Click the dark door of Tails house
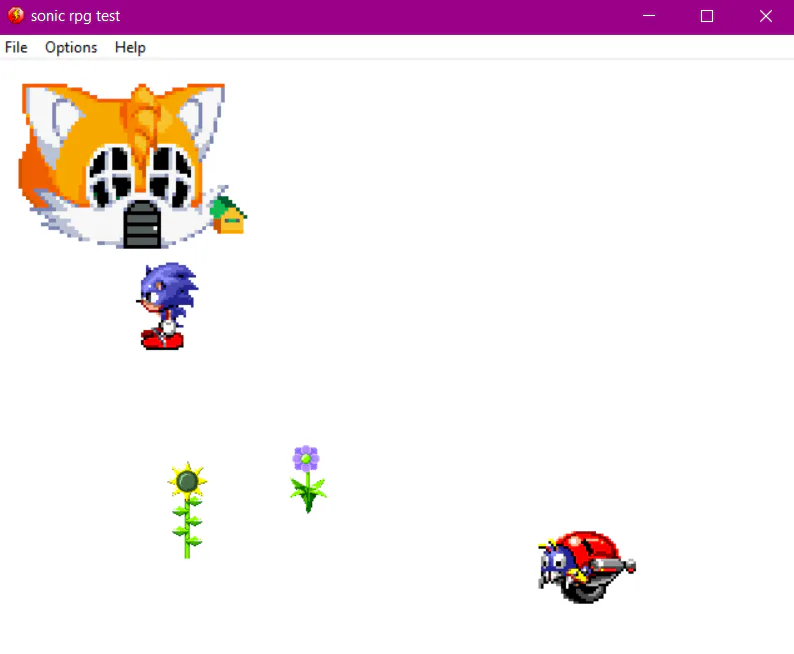 142,224
